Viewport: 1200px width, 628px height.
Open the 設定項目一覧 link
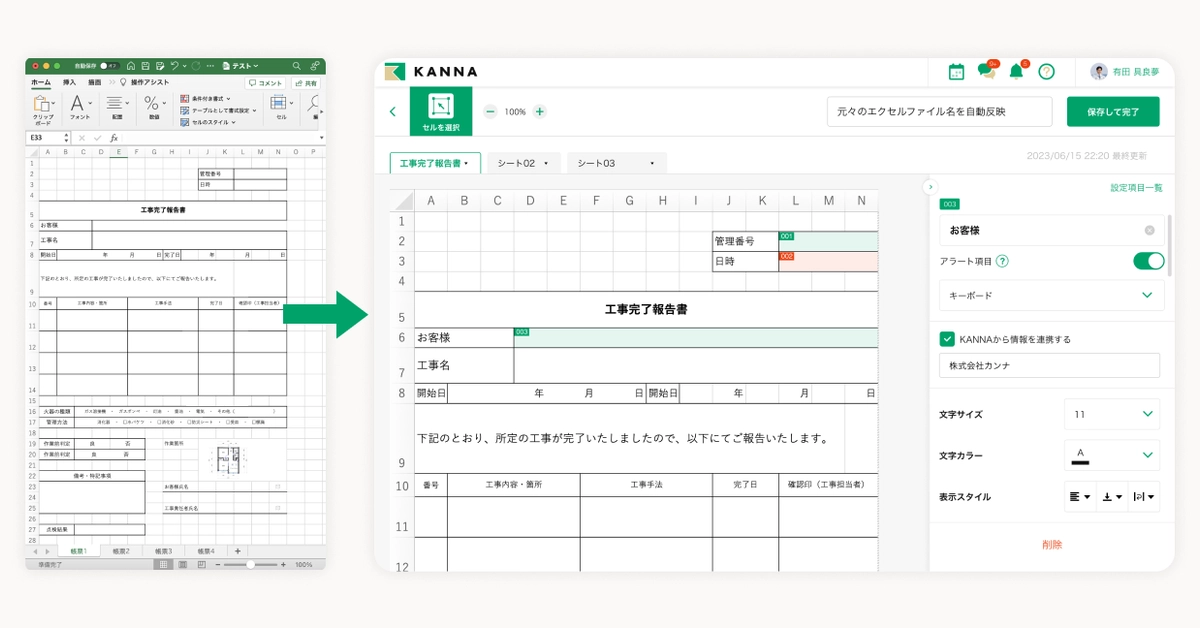pyautogui.click(x=1136, y=188)
